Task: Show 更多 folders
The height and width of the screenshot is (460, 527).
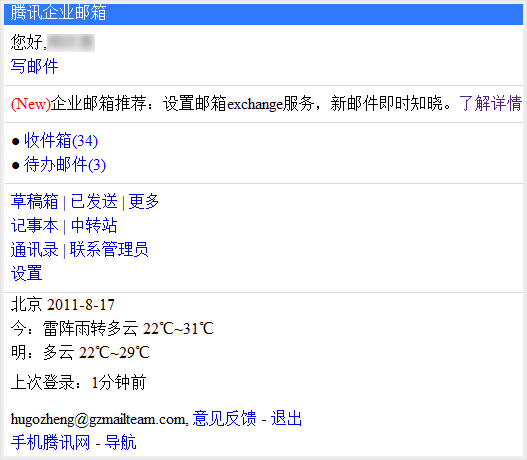Action: coord(144,201)
